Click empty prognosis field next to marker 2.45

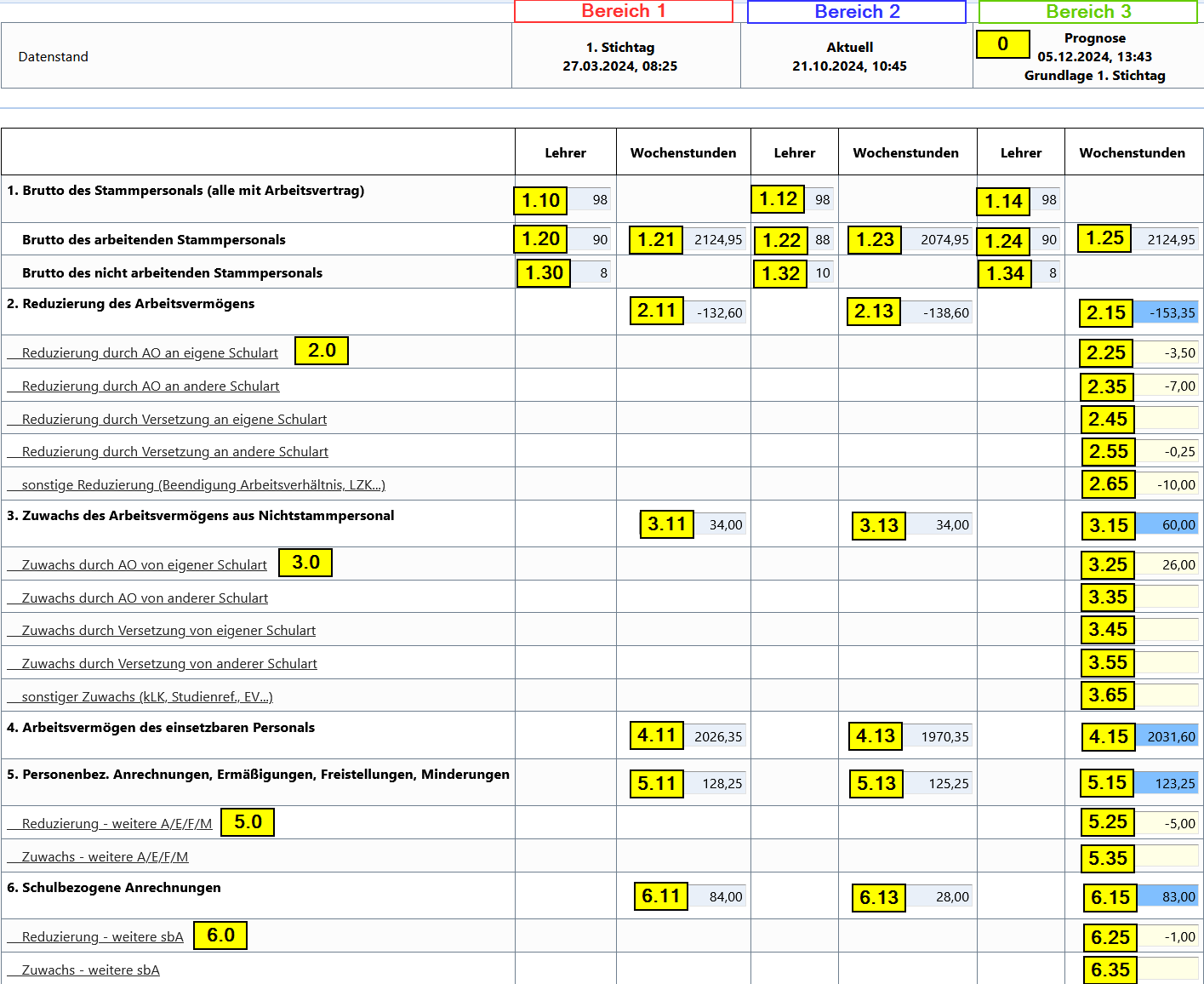(1167, 419)
